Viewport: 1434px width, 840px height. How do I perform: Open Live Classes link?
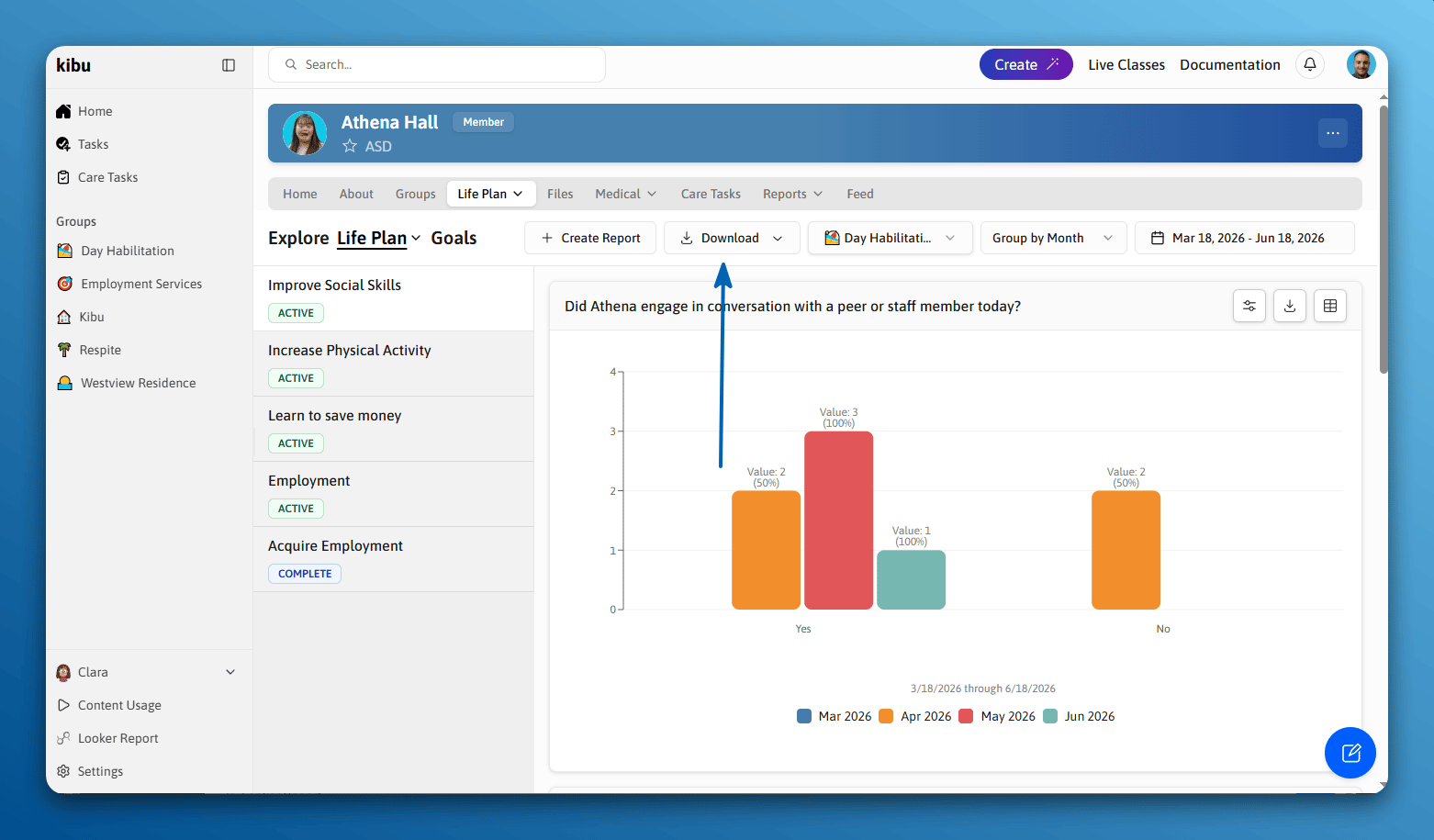(1126, 64)
